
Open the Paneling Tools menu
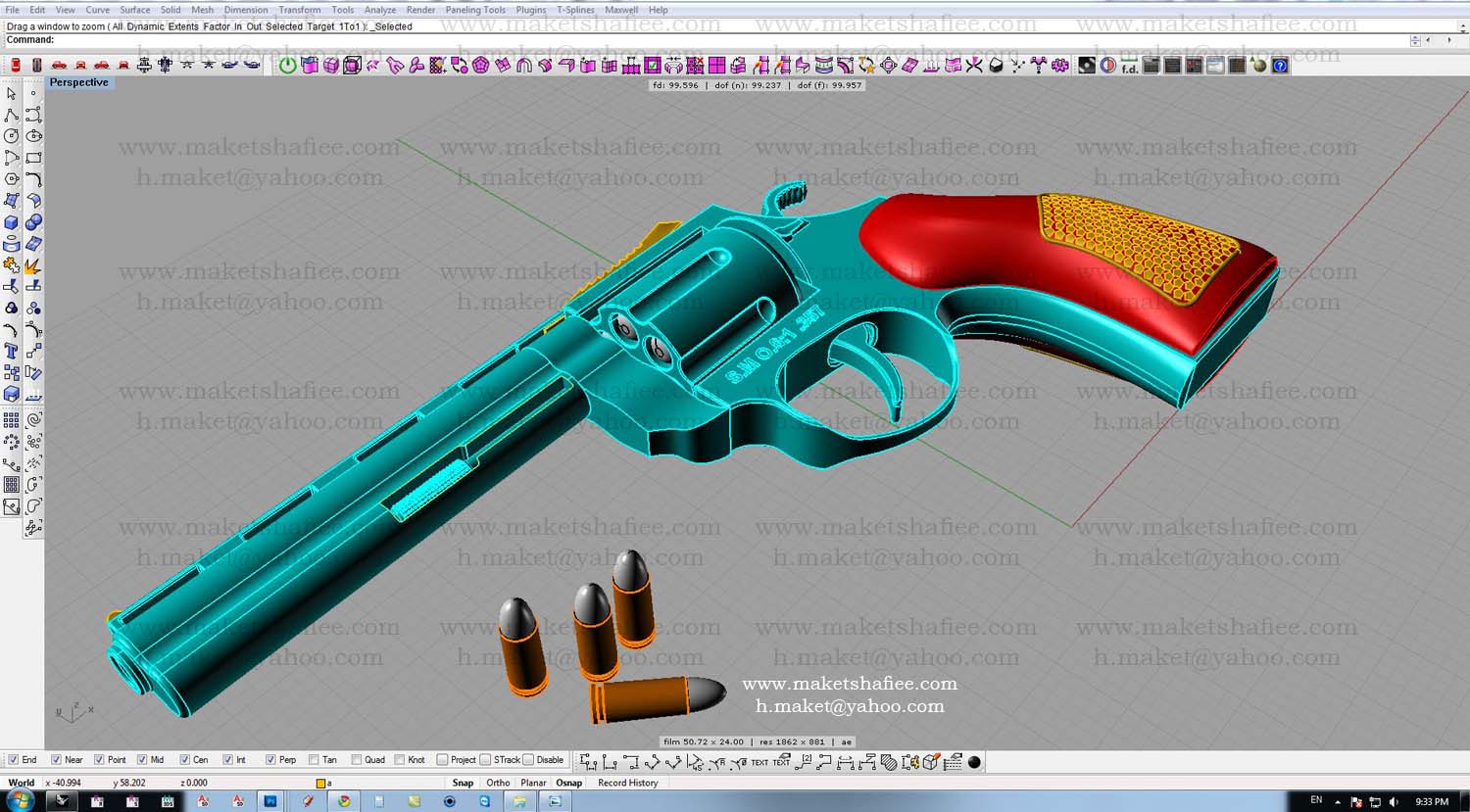[475, 10]
